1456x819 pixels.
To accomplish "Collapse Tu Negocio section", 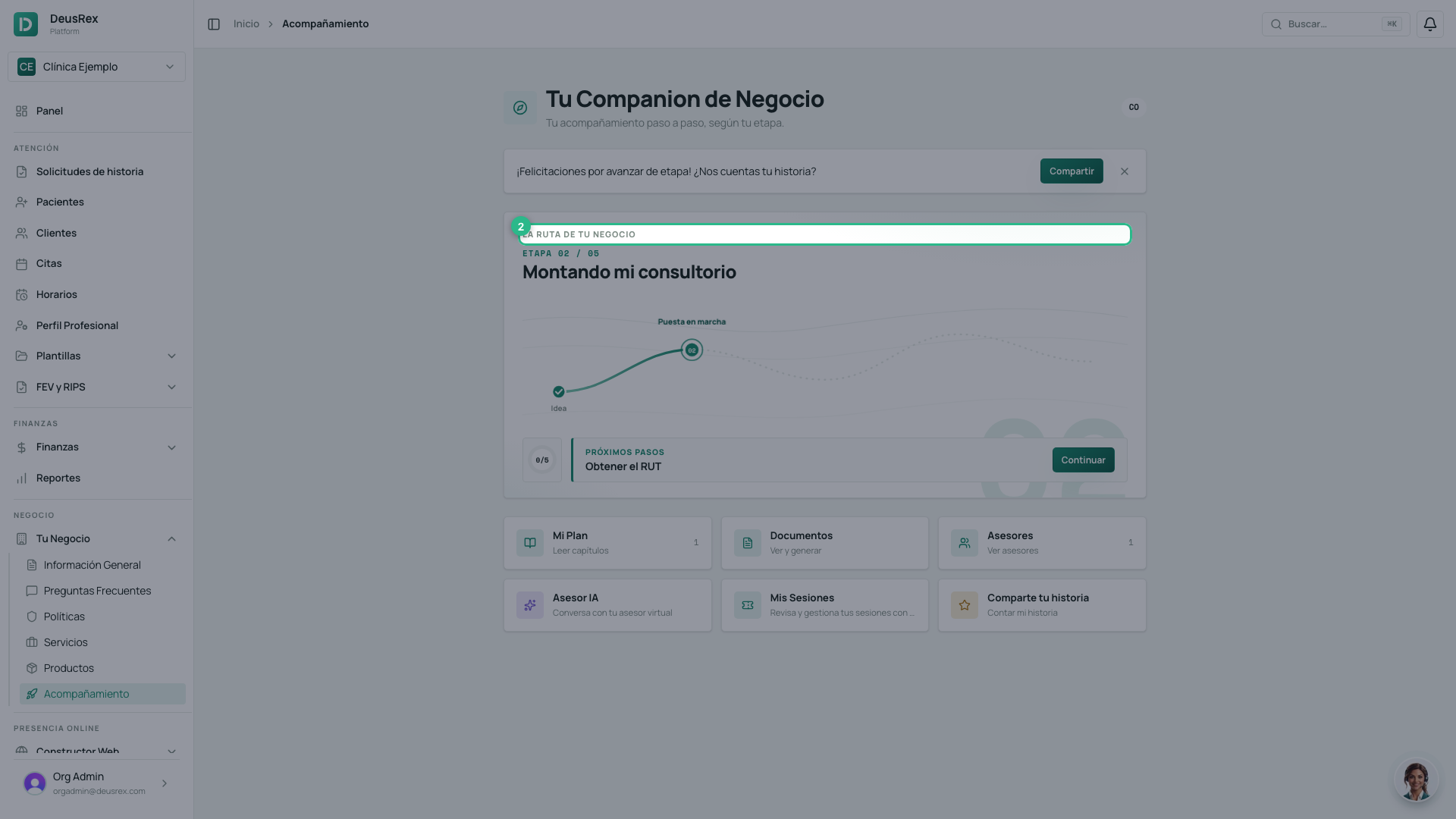I will 171,539.
